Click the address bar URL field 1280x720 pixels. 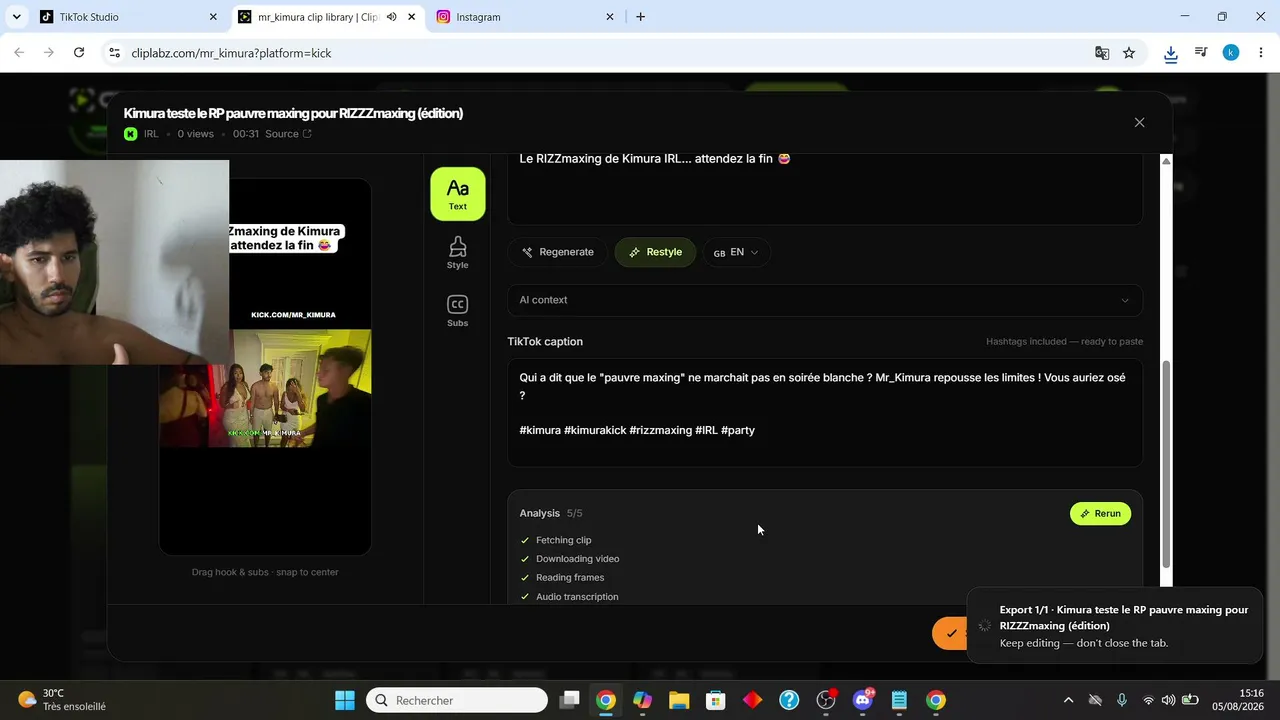click(600, 53)
